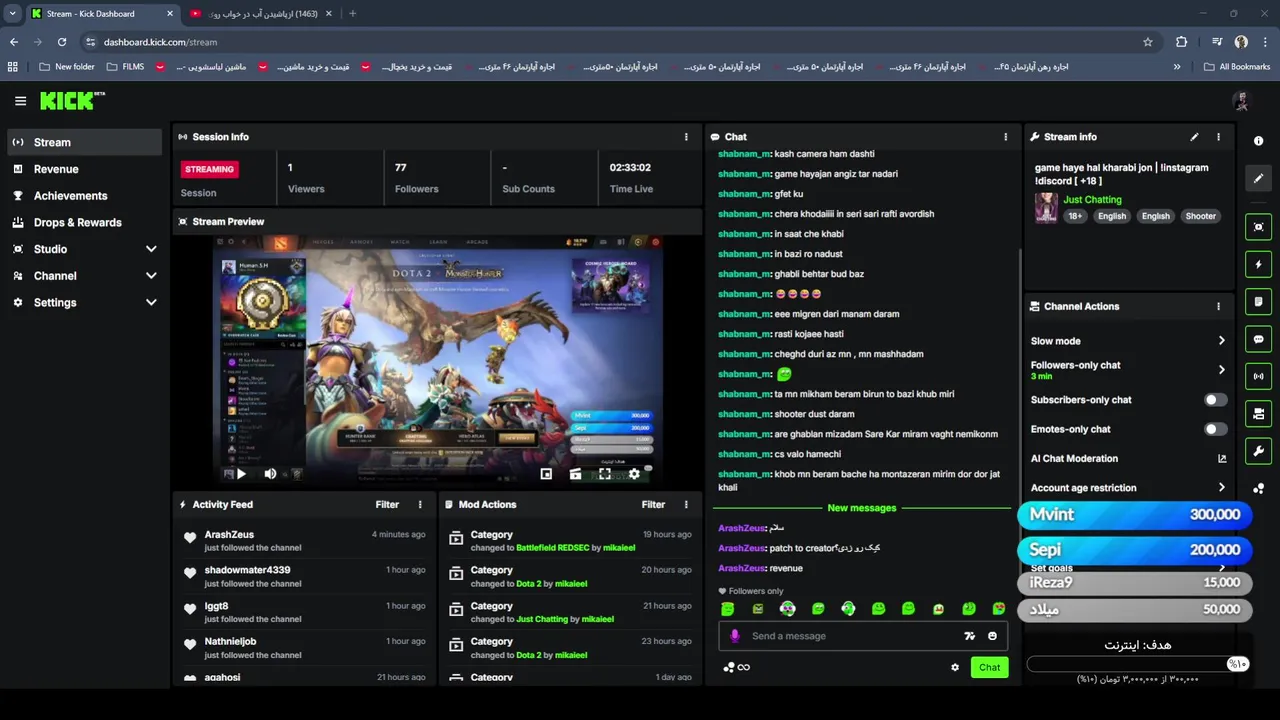Open Activity Feed Filter dropdown
The height and width of the screenshot is (720, 1280).
coord(387,505)
